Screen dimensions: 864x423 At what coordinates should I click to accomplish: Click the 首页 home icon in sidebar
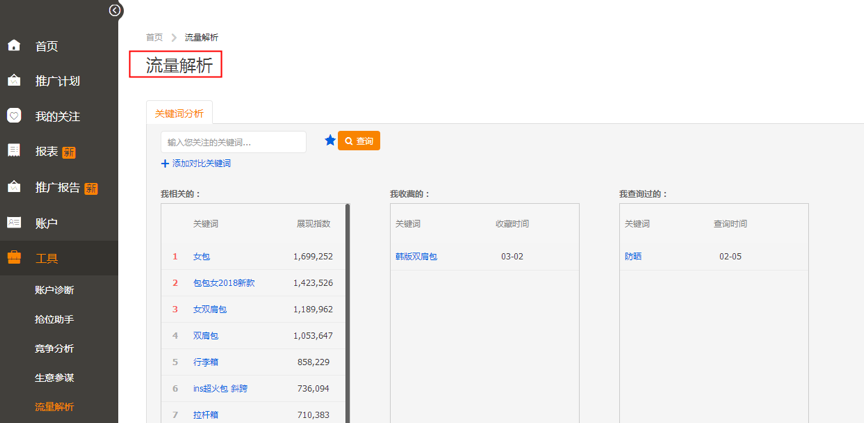click(14, 46)
